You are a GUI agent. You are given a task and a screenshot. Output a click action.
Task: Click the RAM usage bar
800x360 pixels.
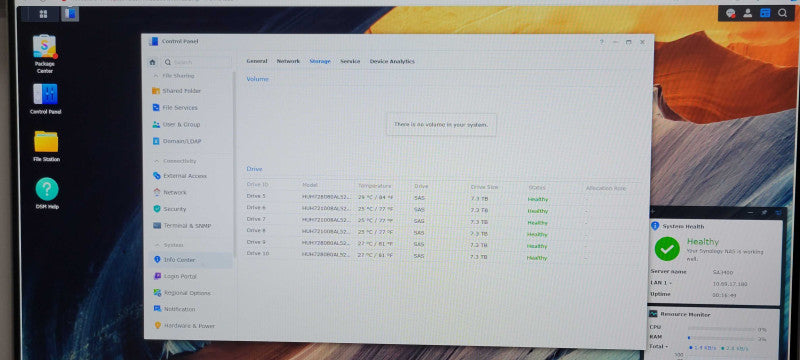point(721,338)
